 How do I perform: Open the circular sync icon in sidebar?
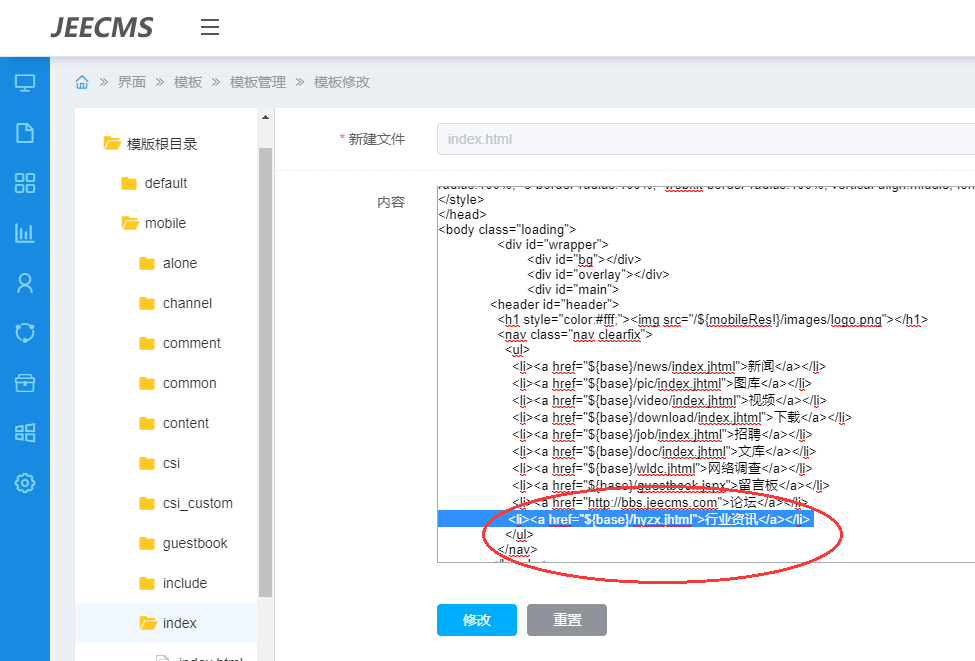25,333
